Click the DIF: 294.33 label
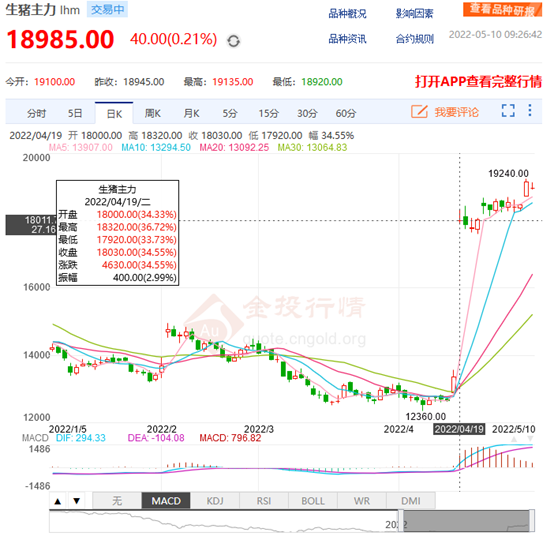 coord(81,438)
